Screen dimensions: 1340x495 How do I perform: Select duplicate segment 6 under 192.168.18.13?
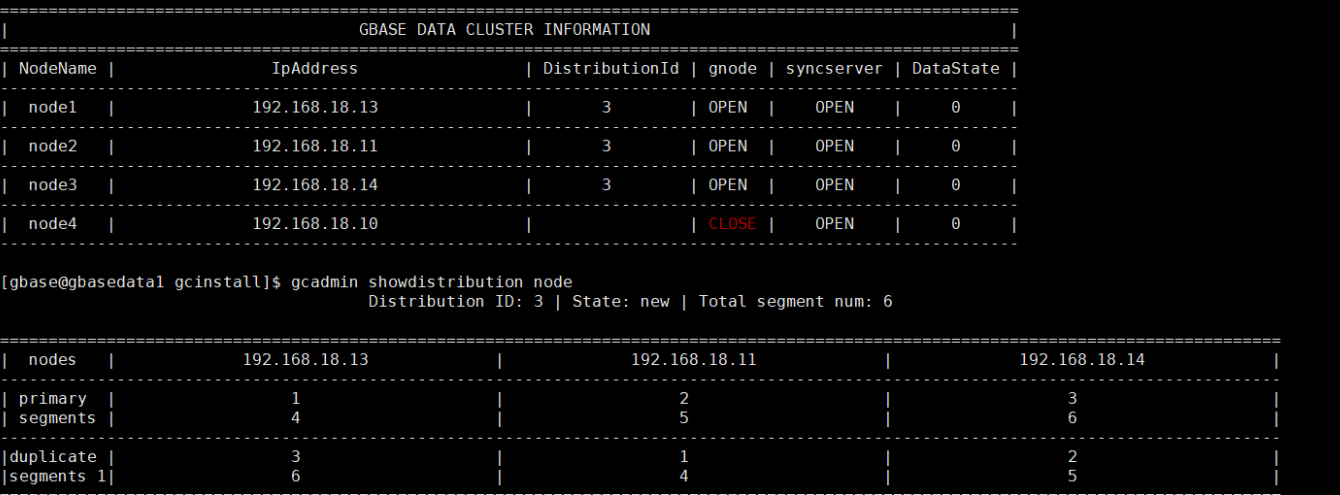[296, 476]
